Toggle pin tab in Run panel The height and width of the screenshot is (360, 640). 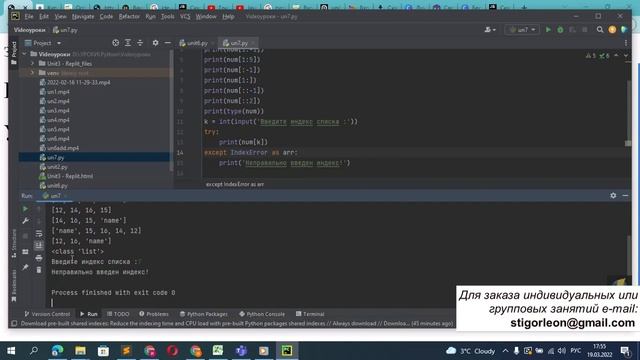(25, 267)
